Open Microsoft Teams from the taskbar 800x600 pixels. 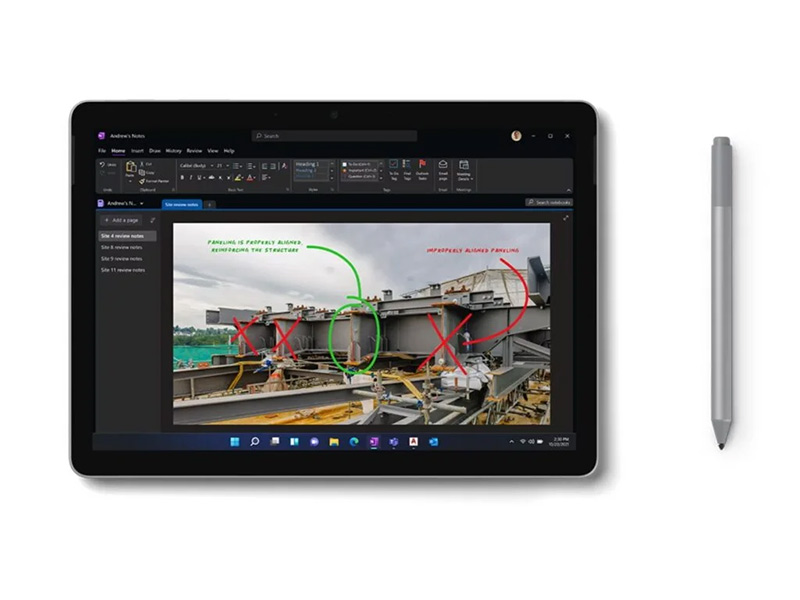[393, 442]
